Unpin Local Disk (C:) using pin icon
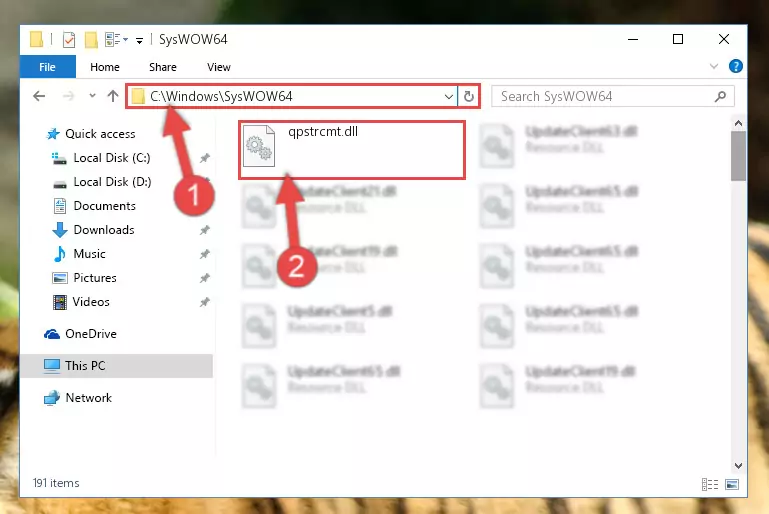The width and height of the screenshot is (769, 514). 205,158
